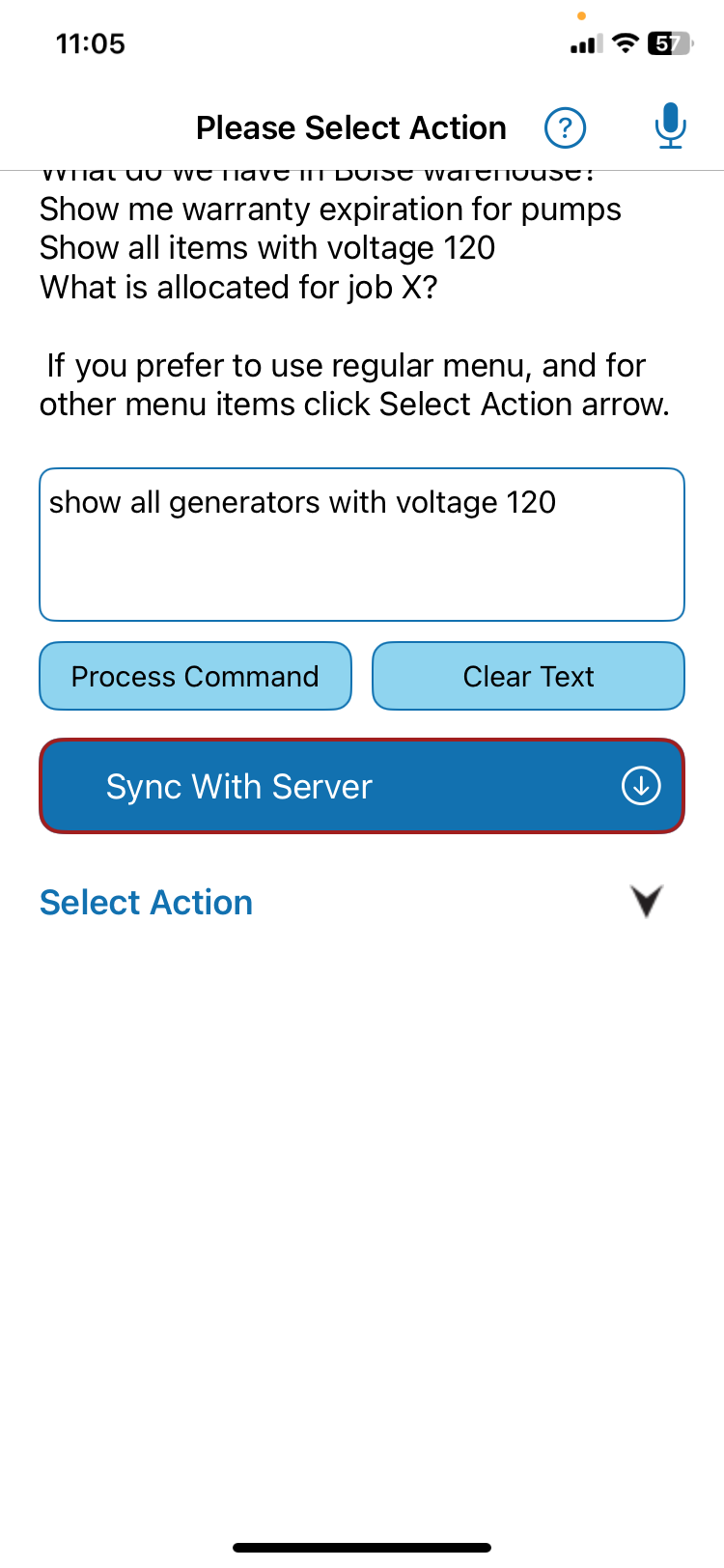The height and width of the screenshot is (1568, 724).
Task: Tap example 'Show me warranty expiration for pumps'
Action: [330, 210]
